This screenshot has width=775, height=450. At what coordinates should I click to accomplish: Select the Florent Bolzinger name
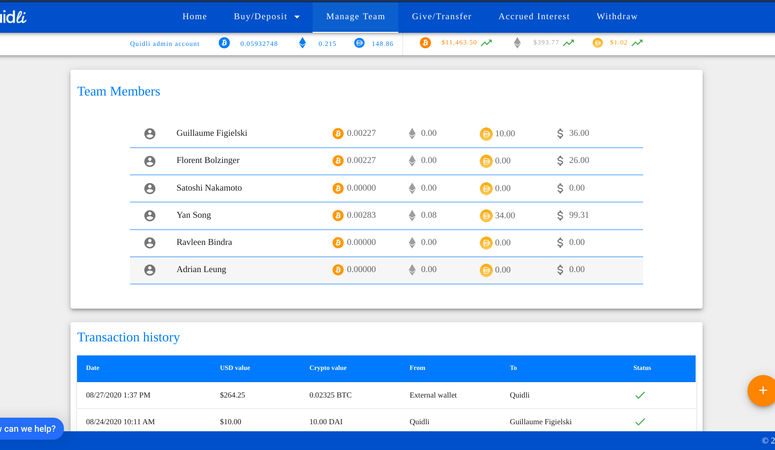(x=208, y=160)
